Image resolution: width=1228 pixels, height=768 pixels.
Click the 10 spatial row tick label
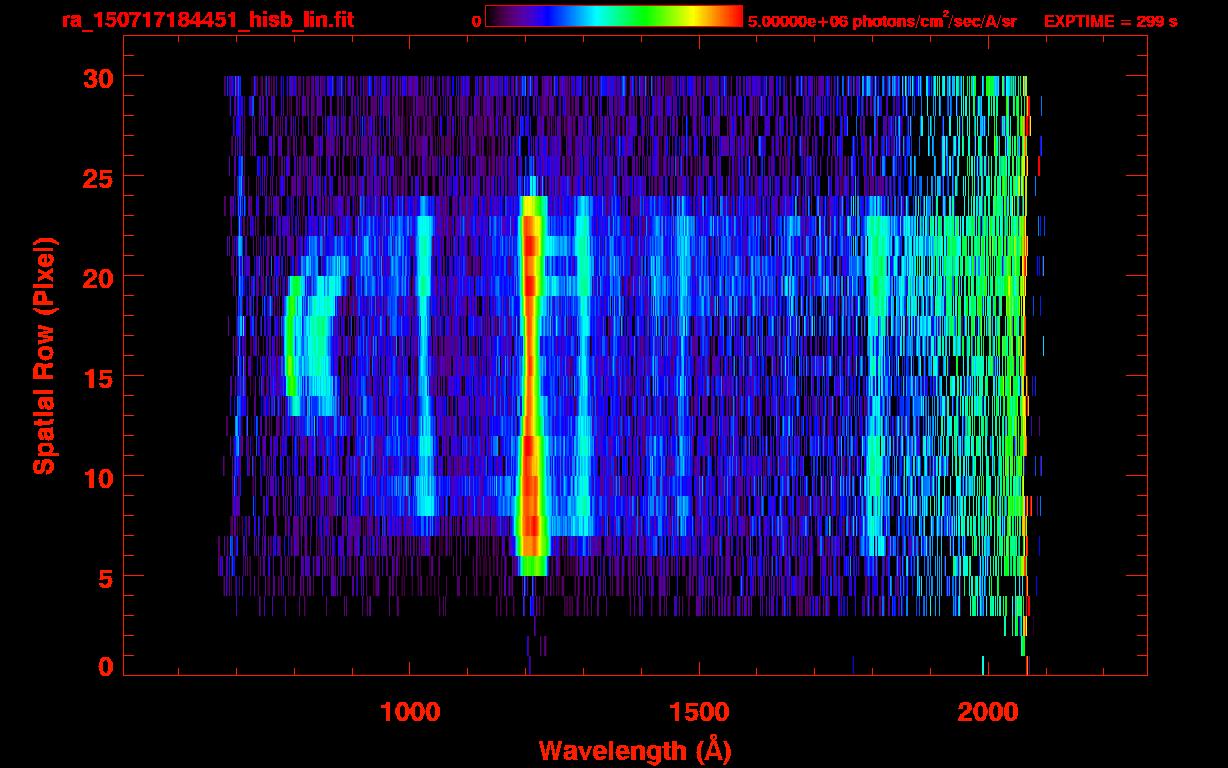click(98, 477)
